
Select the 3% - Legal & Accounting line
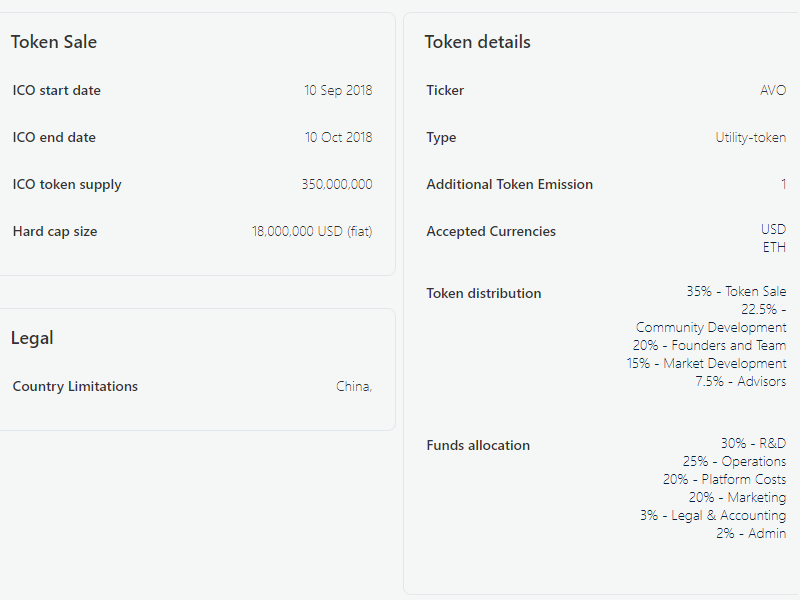tap(713, 515)
